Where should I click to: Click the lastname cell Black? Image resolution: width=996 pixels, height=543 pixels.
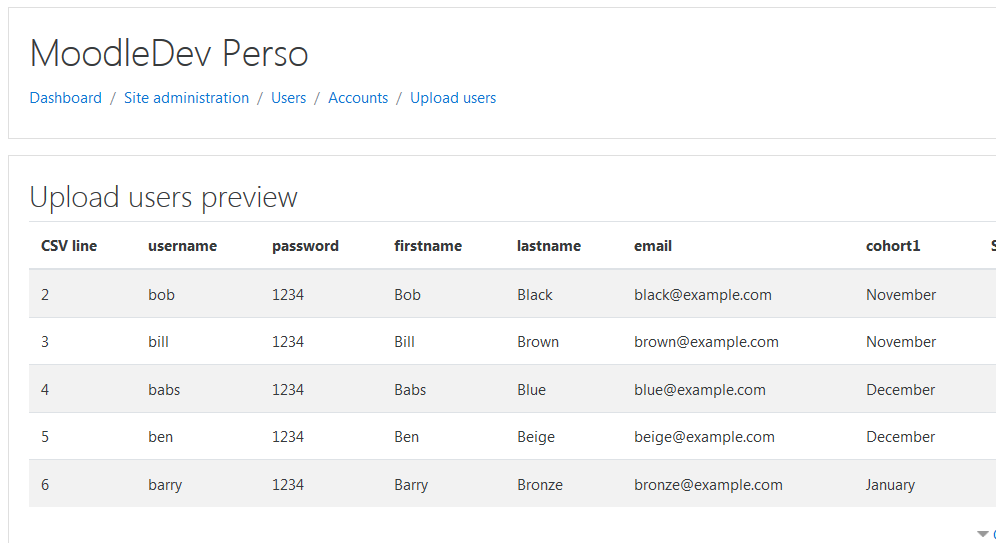535,295
